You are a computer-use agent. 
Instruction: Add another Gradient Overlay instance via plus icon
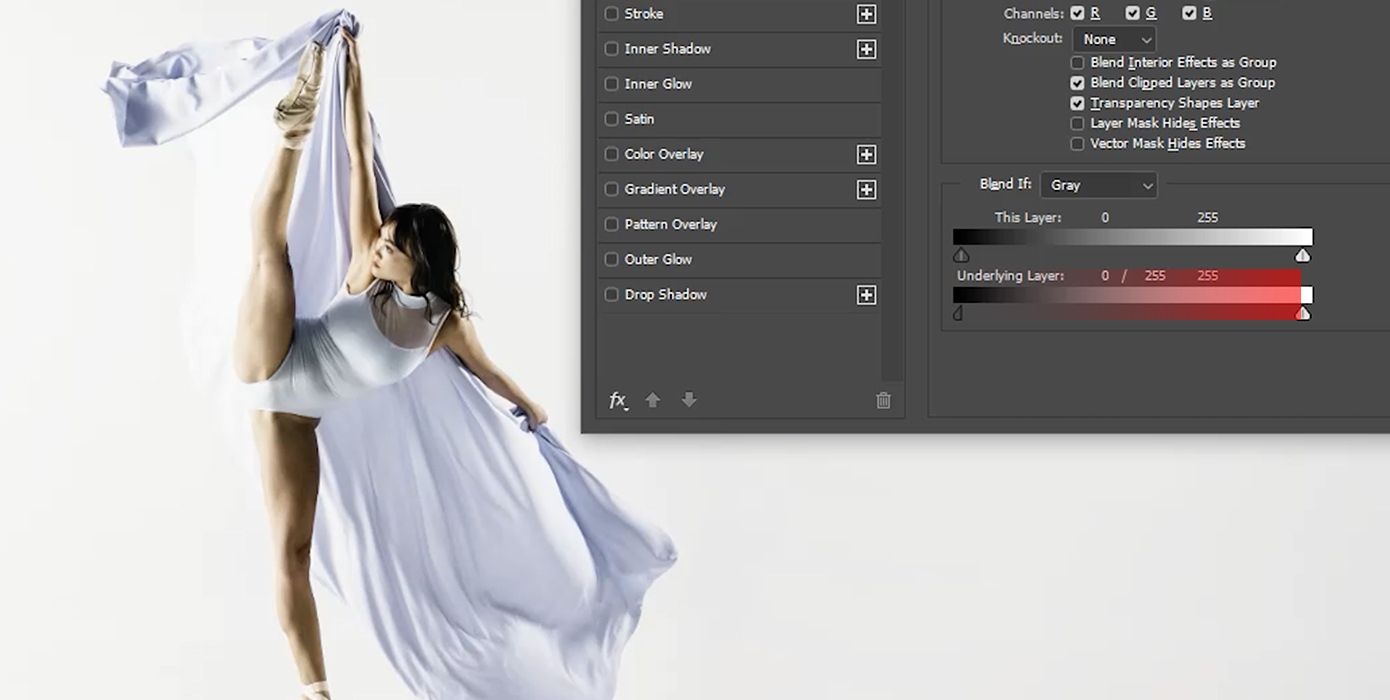point(866,189)
